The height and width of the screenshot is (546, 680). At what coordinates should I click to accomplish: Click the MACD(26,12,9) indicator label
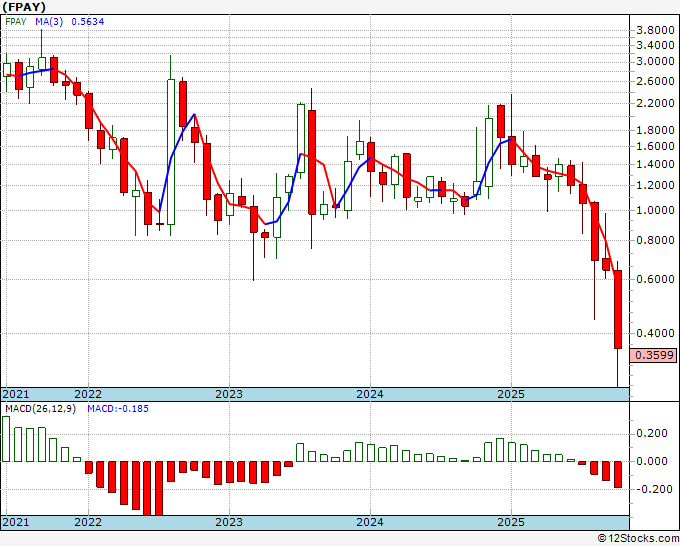pos(40,409)
